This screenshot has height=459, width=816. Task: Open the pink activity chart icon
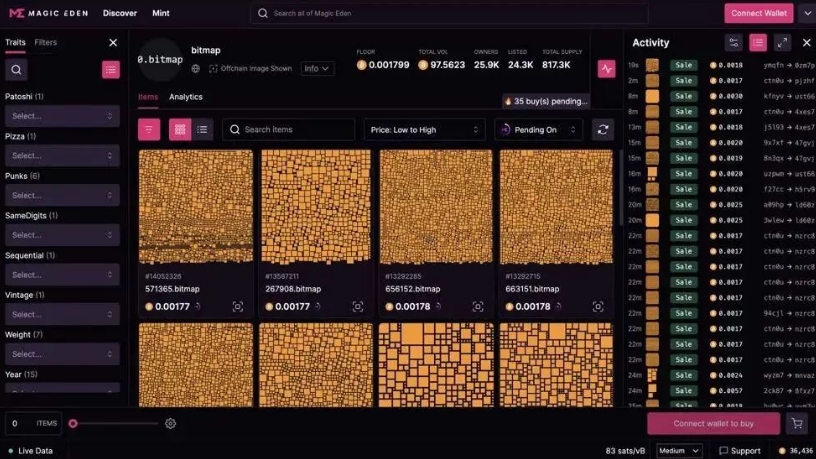(x=606, y=69)
